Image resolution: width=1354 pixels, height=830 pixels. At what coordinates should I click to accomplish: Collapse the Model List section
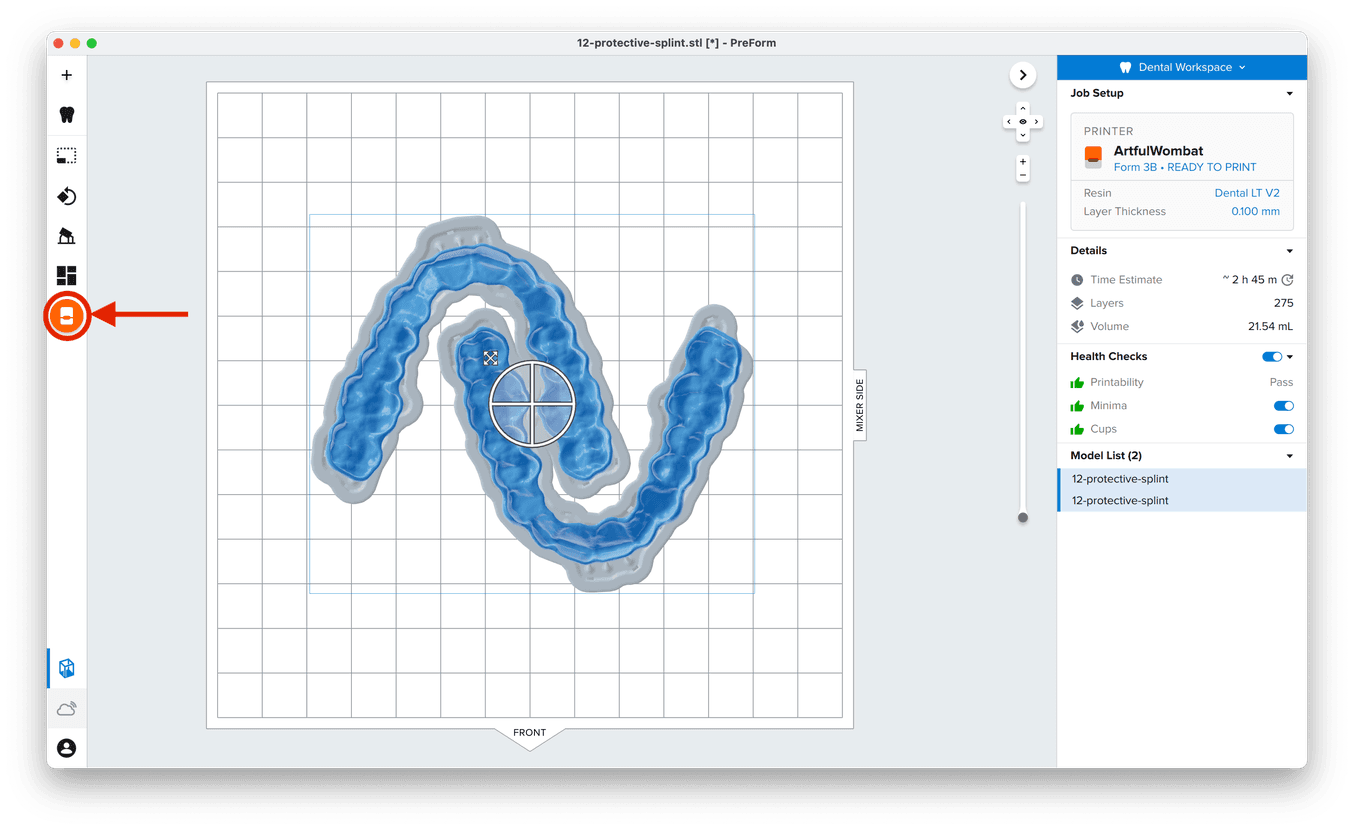1289,456
